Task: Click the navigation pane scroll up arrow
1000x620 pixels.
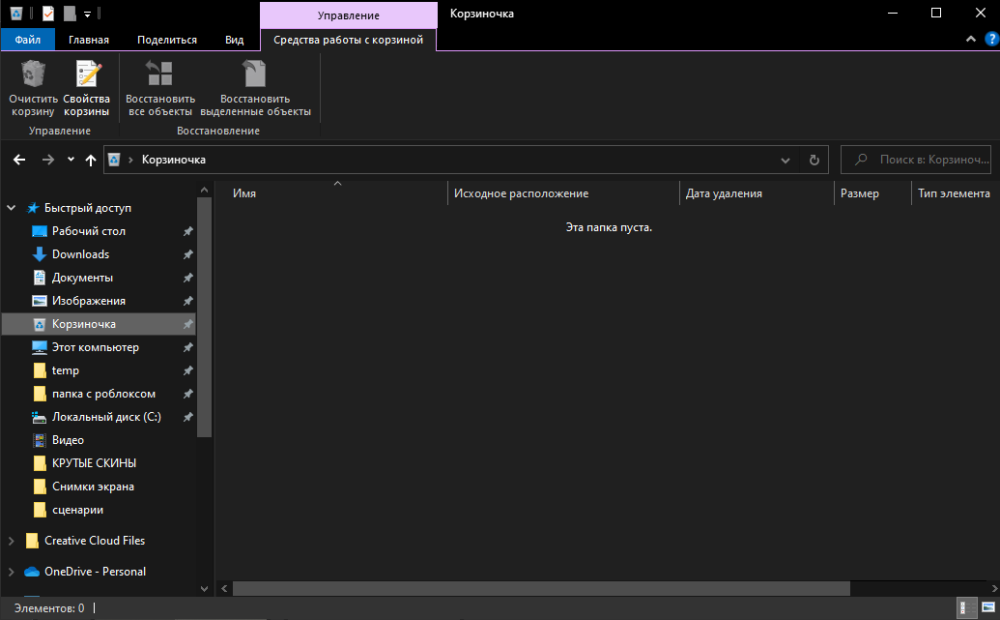Action: (204, 190)
